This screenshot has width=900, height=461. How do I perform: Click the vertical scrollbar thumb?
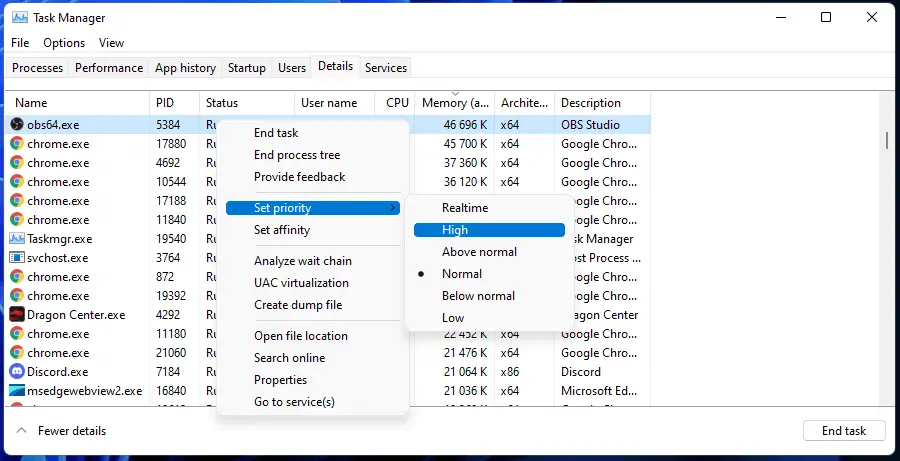click(887, 140)
